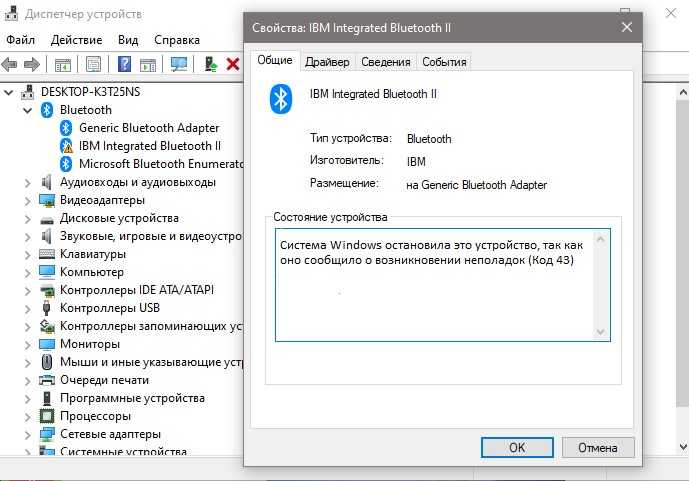Open the Действие menu
This screenshot has height=481, width=689.
(x=76, y=40)
